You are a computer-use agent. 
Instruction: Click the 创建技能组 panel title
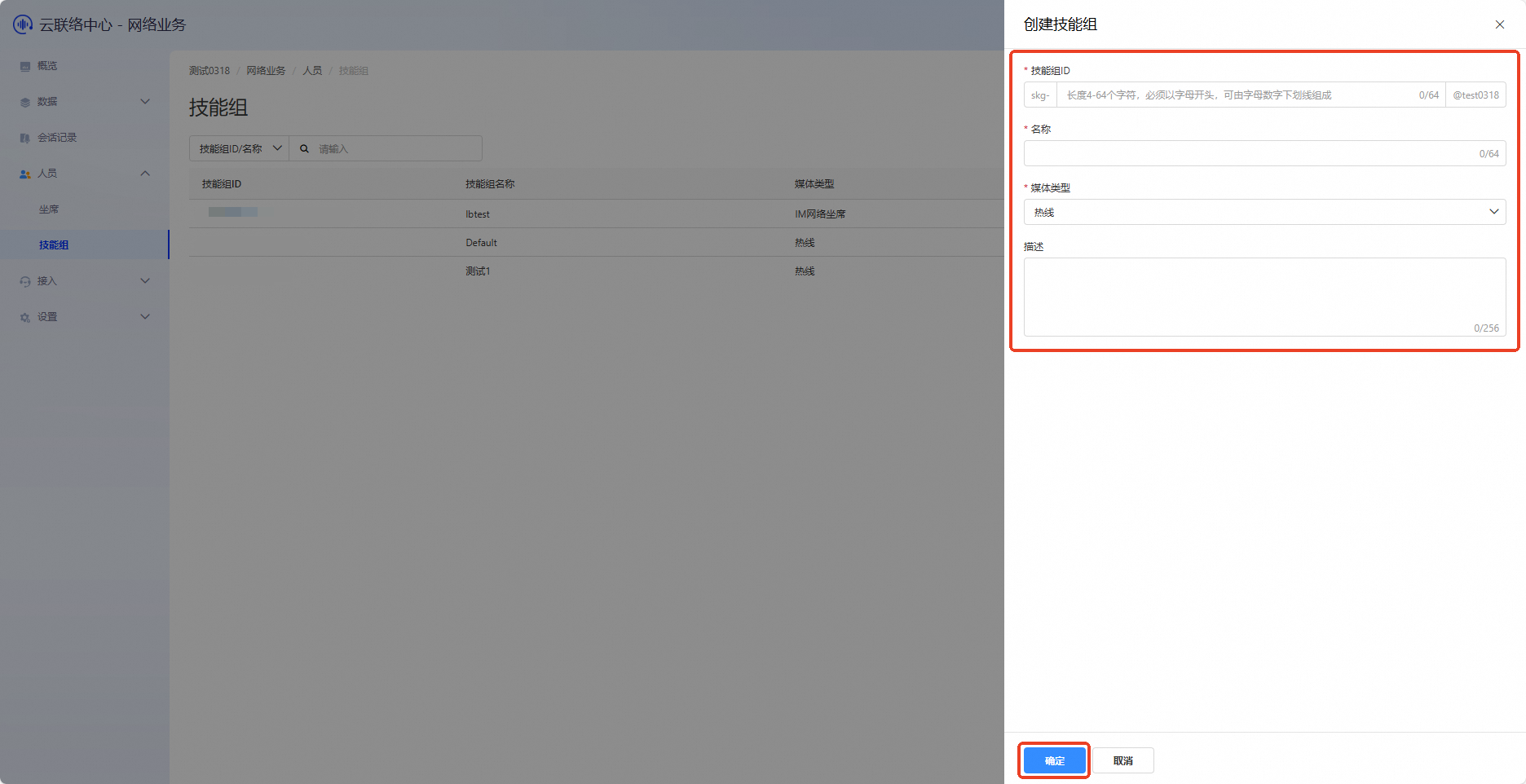point(1061,24)
